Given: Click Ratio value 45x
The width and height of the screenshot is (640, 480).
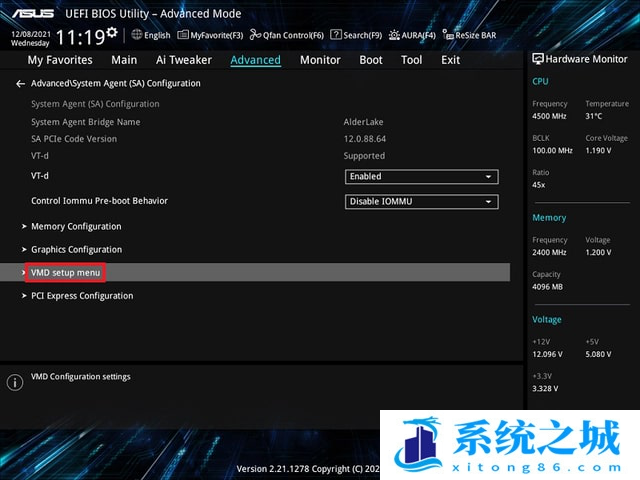Looking at the screenshot, I should click(538, 185).
